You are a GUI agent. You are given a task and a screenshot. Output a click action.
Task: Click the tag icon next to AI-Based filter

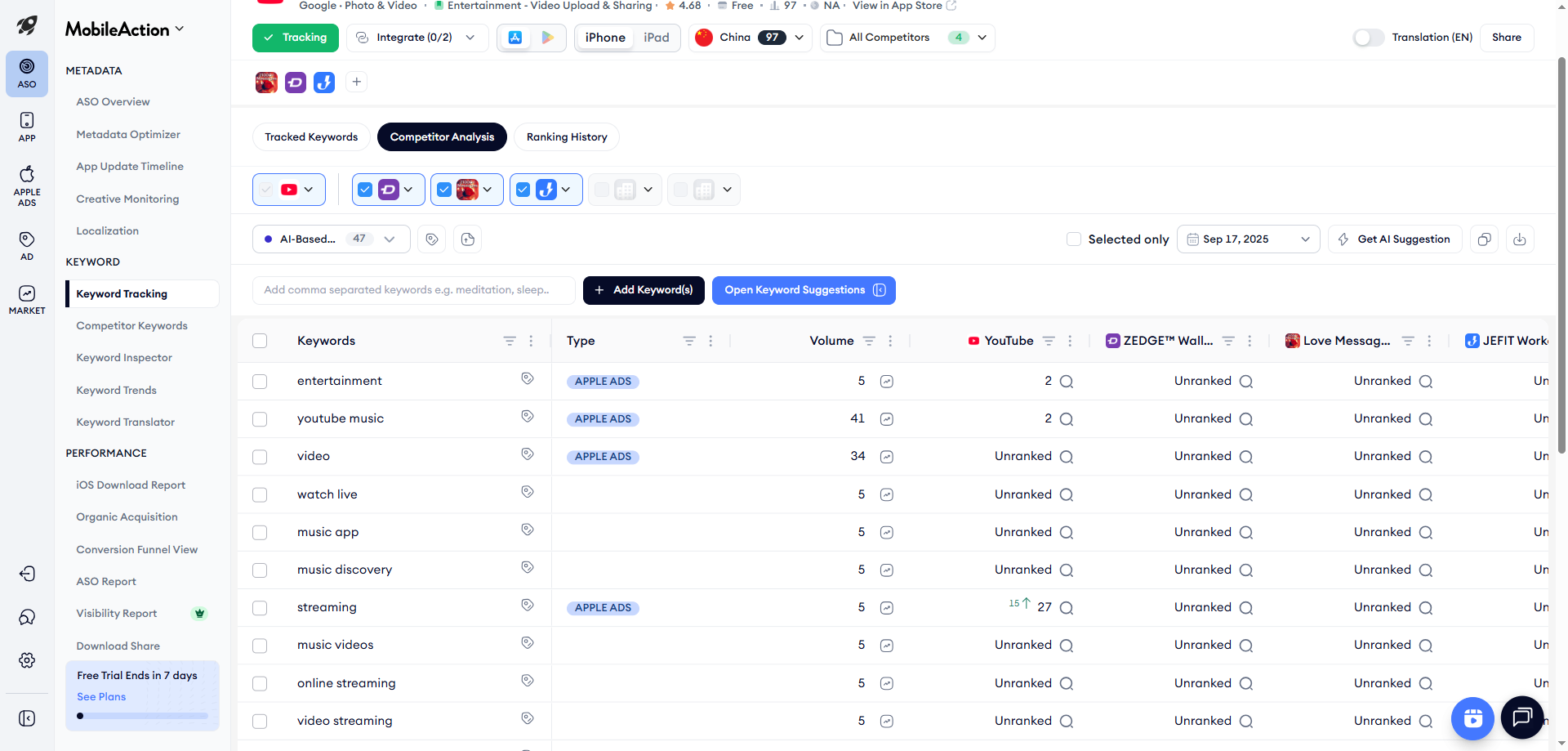click(432, 239)
